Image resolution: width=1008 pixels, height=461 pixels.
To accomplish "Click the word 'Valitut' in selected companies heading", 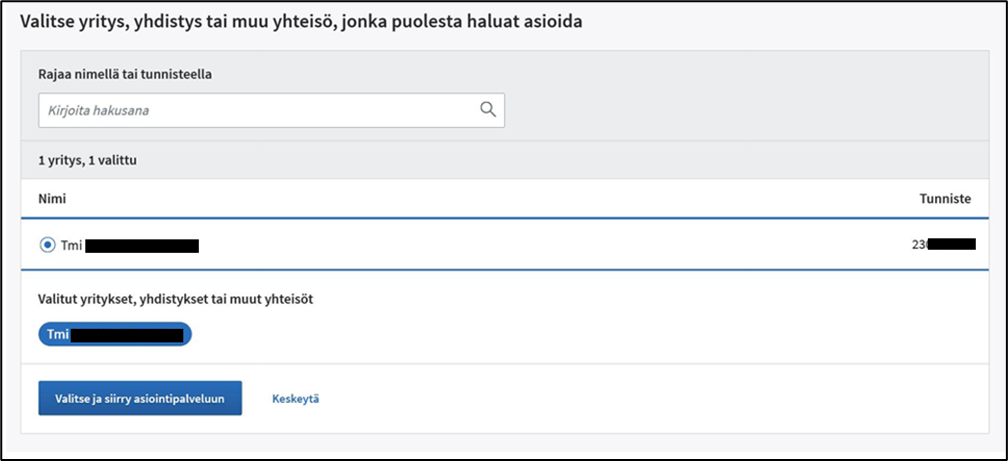I will 57,299.
